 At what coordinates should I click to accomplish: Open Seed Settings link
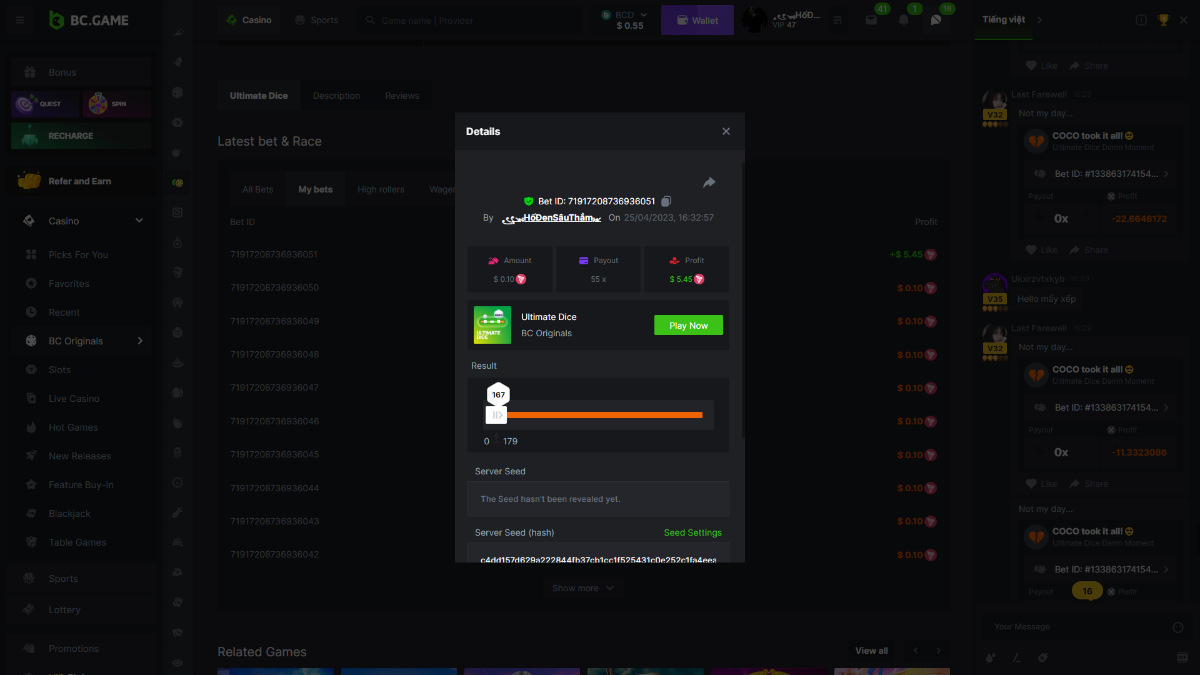pyautogui.click(x=692, y=533)
